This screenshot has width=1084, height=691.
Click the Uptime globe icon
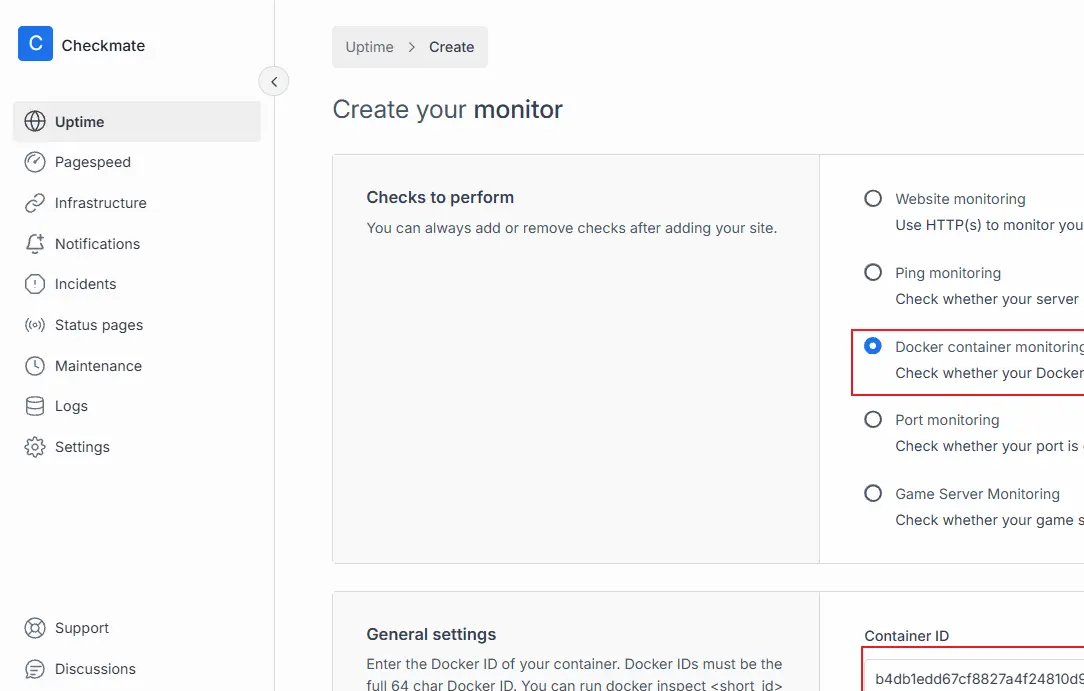coord(35,122)
